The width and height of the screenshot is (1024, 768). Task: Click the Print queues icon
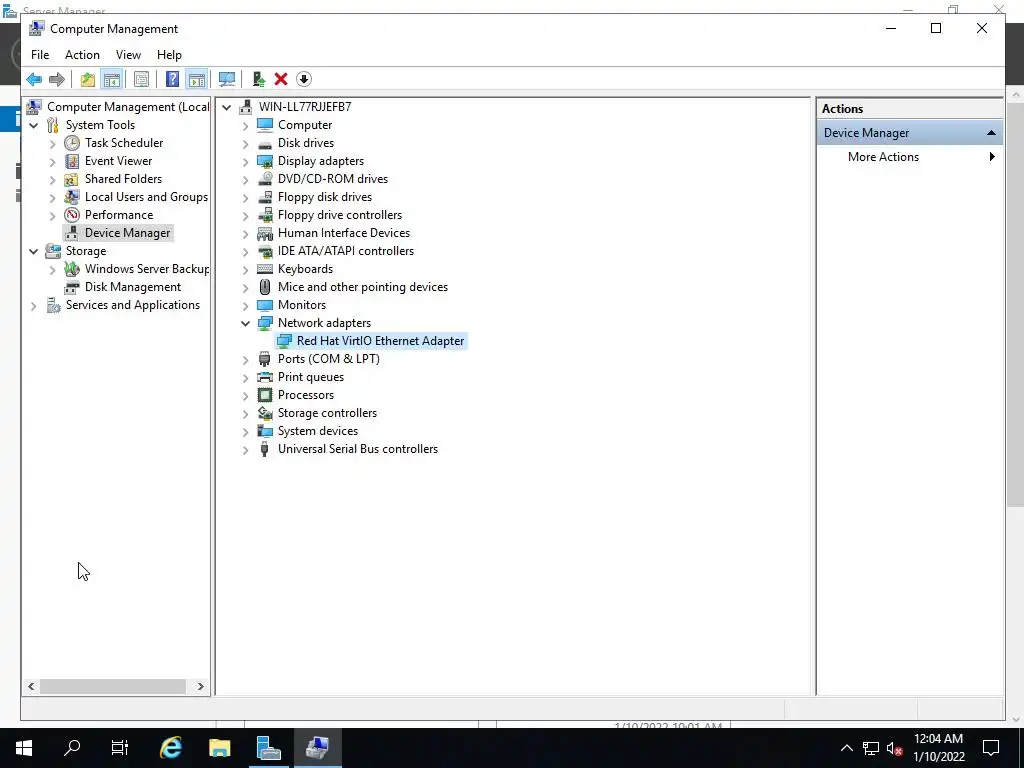[264, 377]
